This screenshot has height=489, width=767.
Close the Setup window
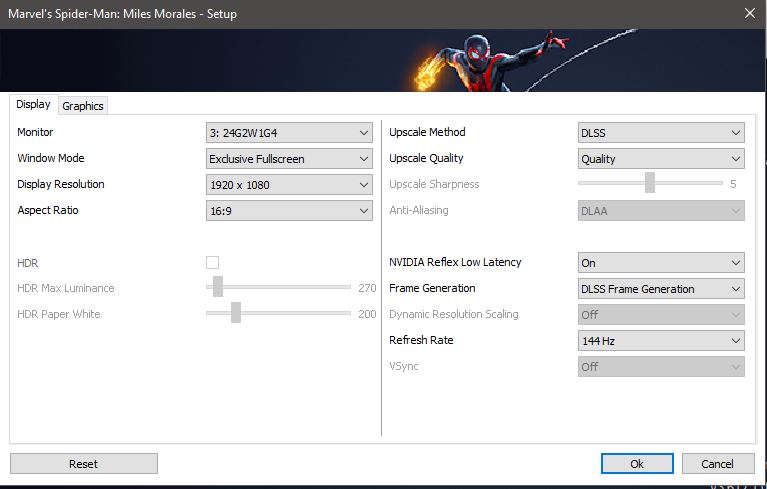coord(750,13)
